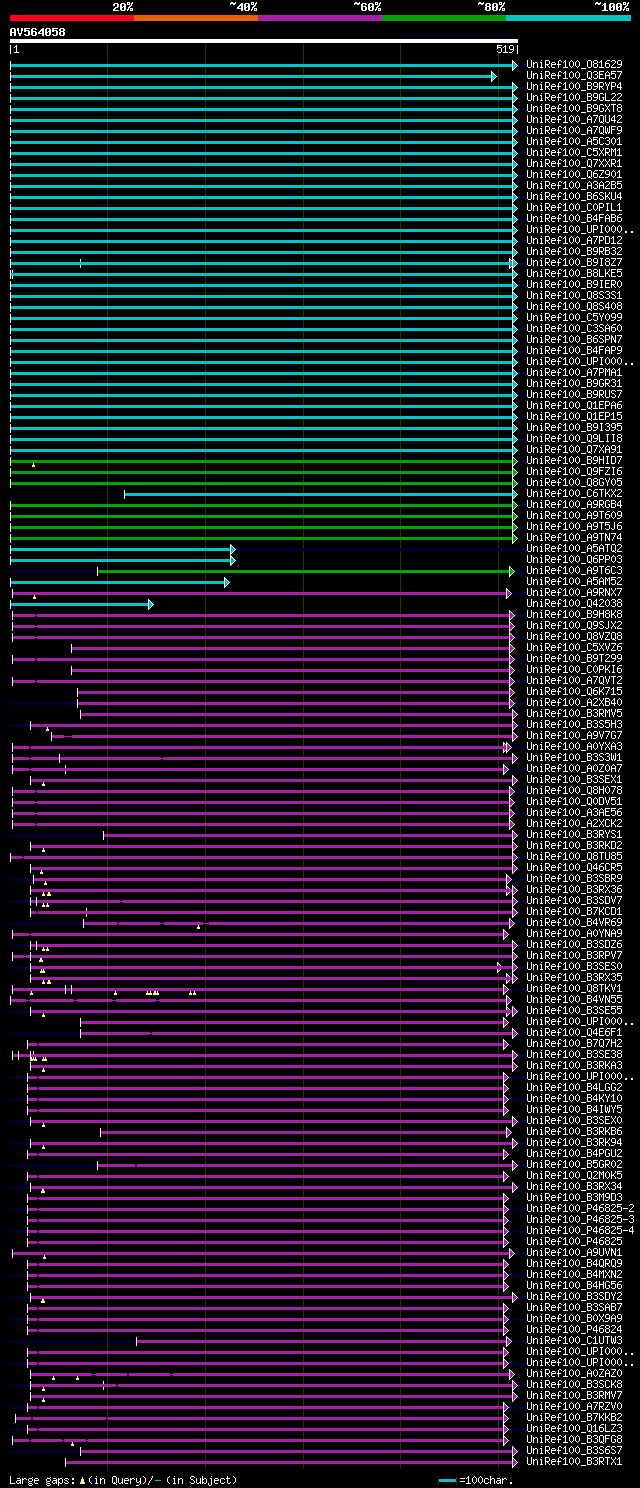The height and width of the screenshot is (1488, 640).
Task: Select hit label UniRef100_Q16LZ3
Action: click(x=574, y=1428)
